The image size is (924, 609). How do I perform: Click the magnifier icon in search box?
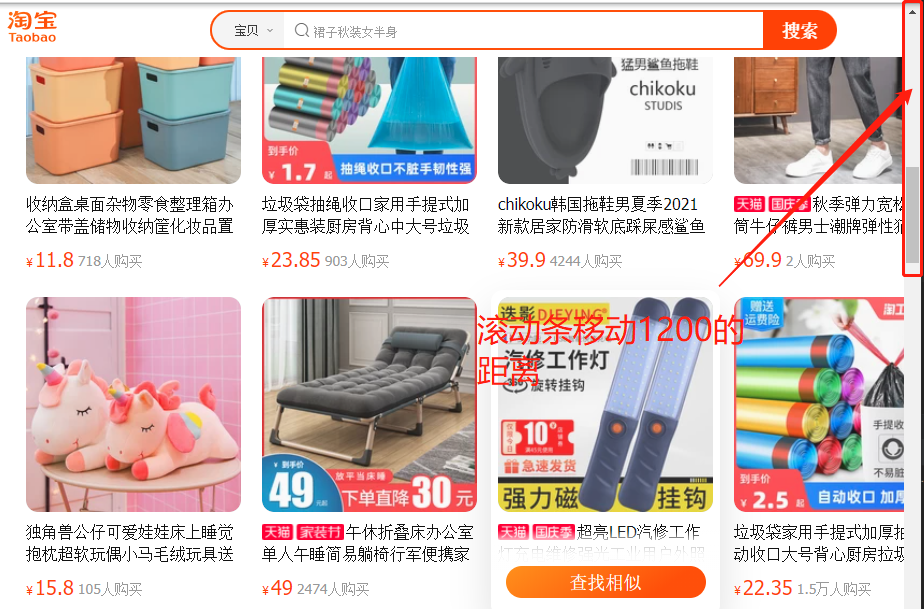pyautogui.click(x=302, y=30)
